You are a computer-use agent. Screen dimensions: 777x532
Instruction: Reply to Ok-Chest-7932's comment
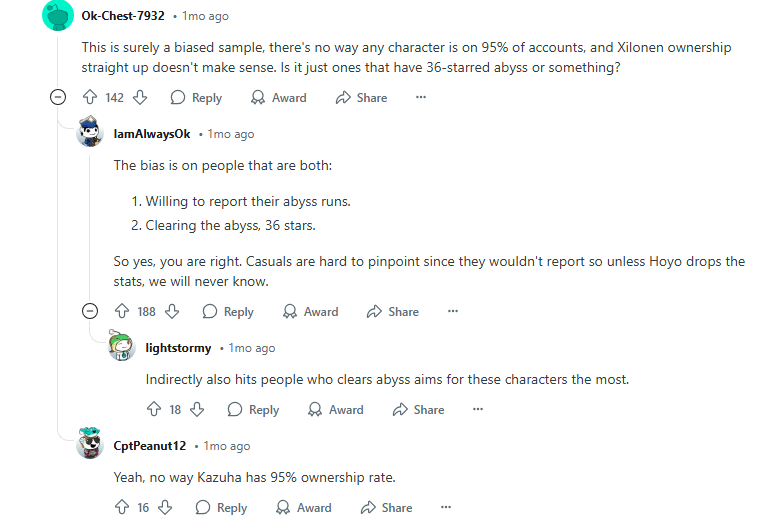[x=196, y=98]
